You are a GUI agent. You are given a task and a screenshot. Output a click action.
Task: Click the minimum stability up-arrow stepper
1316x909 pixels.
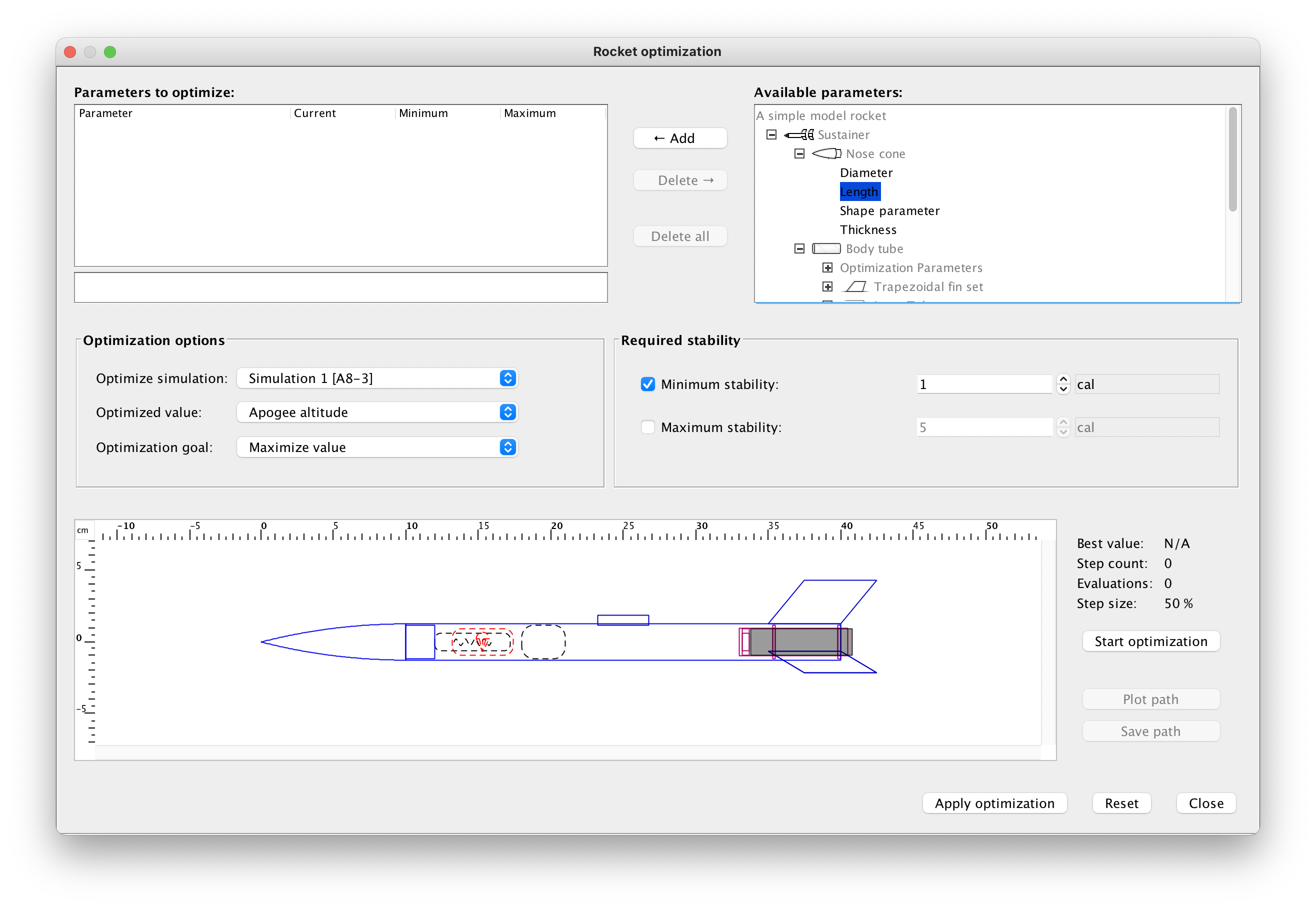click(x=1063, y=379)
